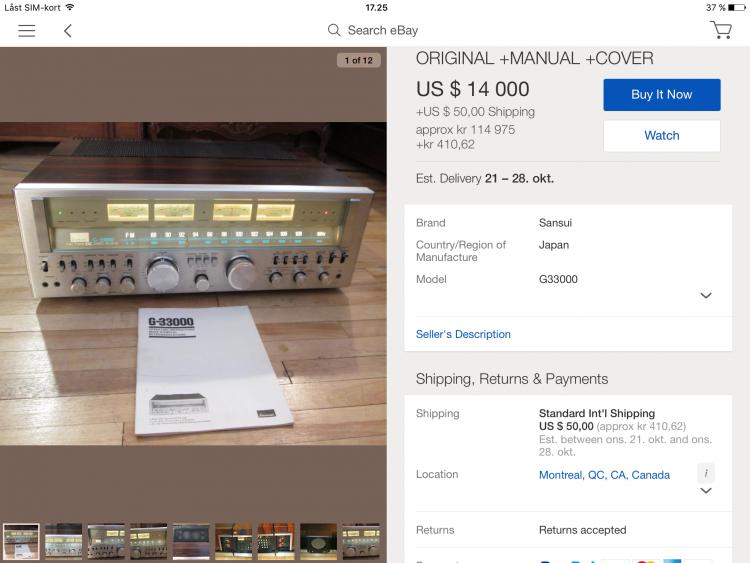Tap the Wi-Fi status icon
This screenshot has width=750, height=563.
[70, 7]
